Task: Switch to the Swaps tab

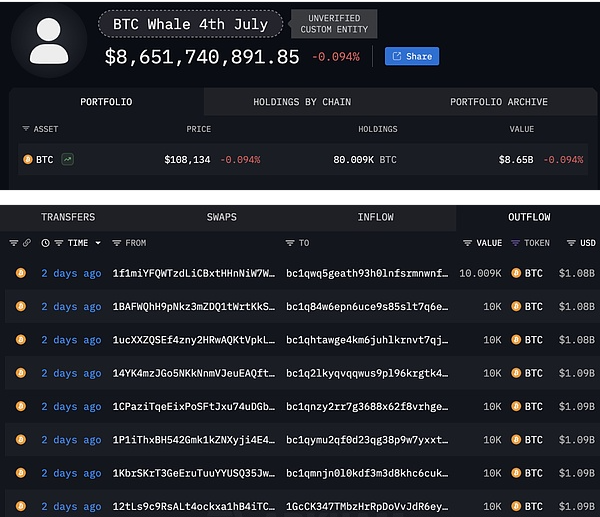Action: 222,217
